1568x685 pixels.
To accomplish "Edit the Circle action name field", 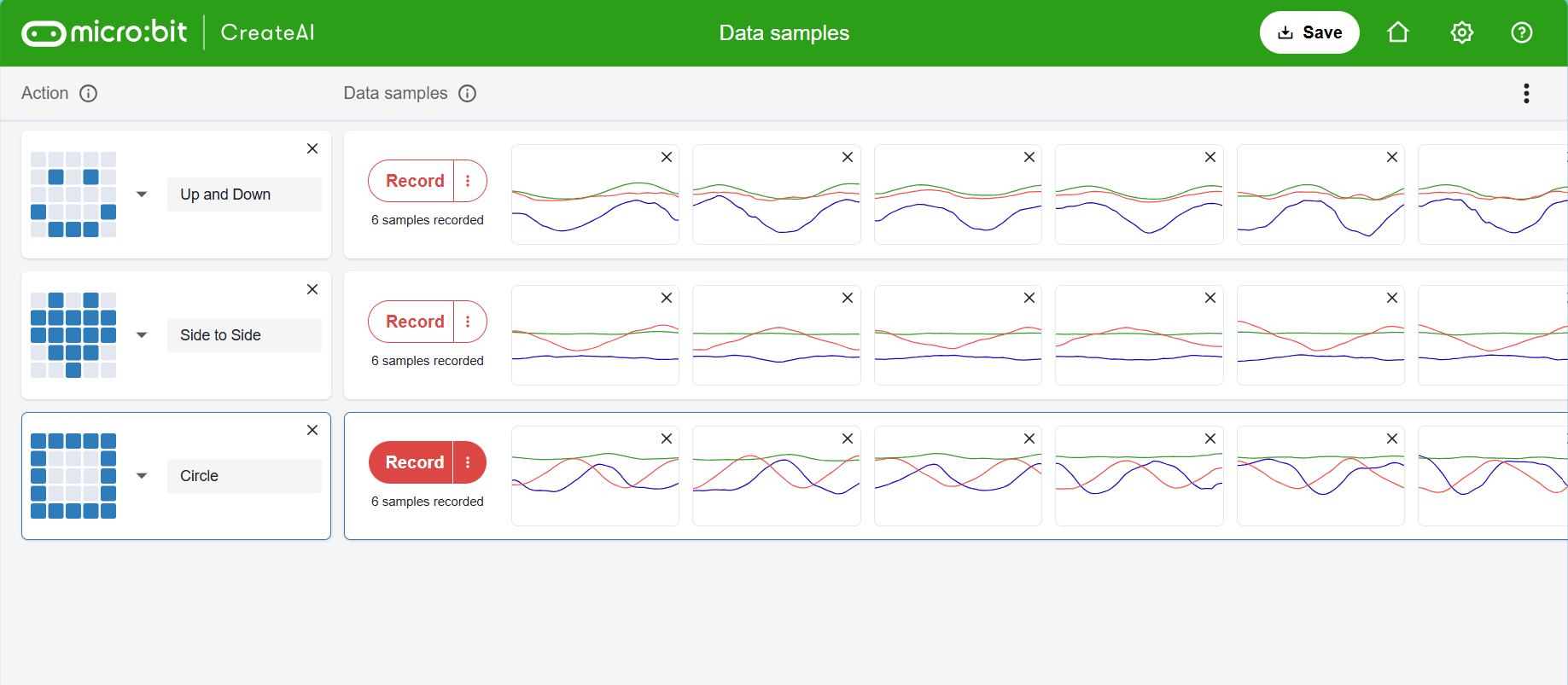I will pyautogui.click(x=244, y=476).
